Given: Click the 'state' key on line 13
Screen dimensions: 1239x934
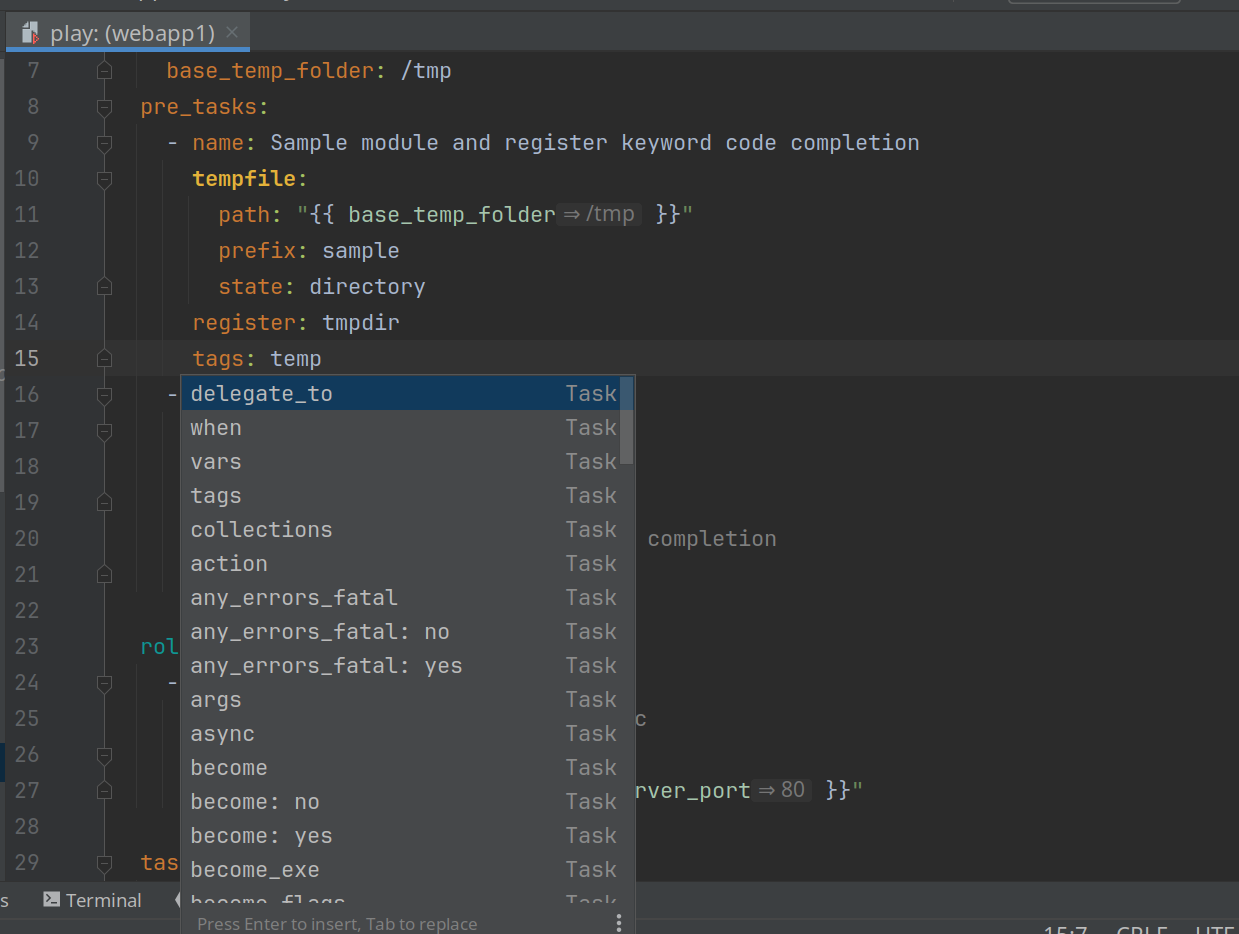Looking at the screenshot, I should click(x=251, y=287).
